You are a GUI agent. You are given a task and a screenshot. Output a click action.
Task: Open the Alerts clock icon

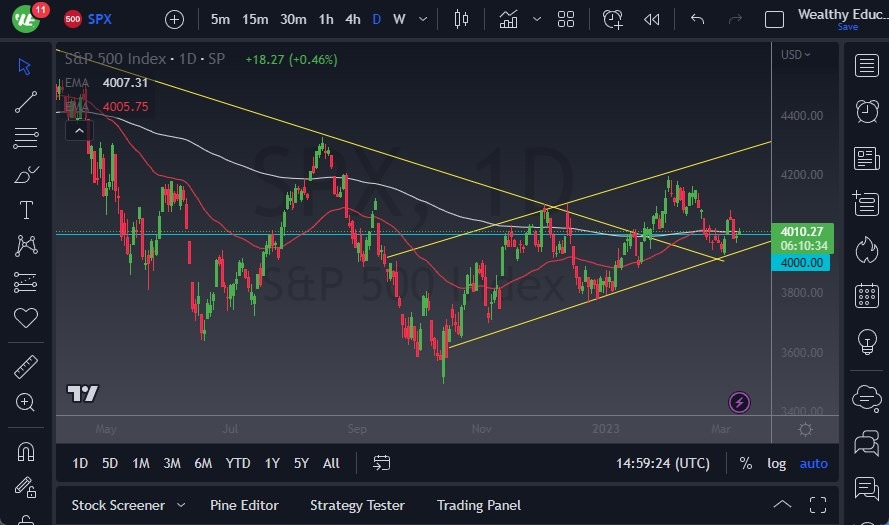867,111
